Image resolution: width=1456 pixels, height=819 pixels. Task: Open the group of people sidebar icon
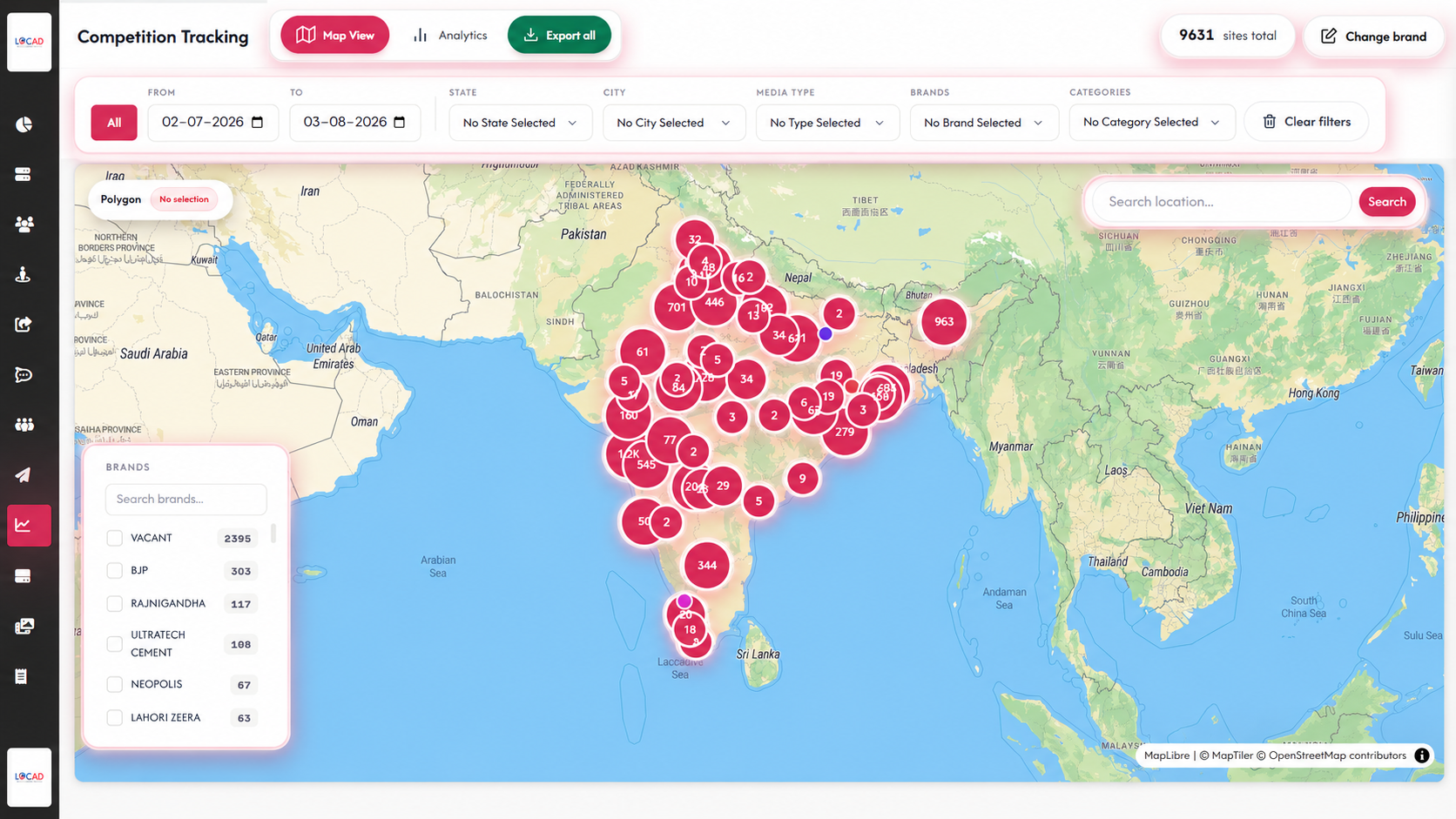click(x=24, y=425)
